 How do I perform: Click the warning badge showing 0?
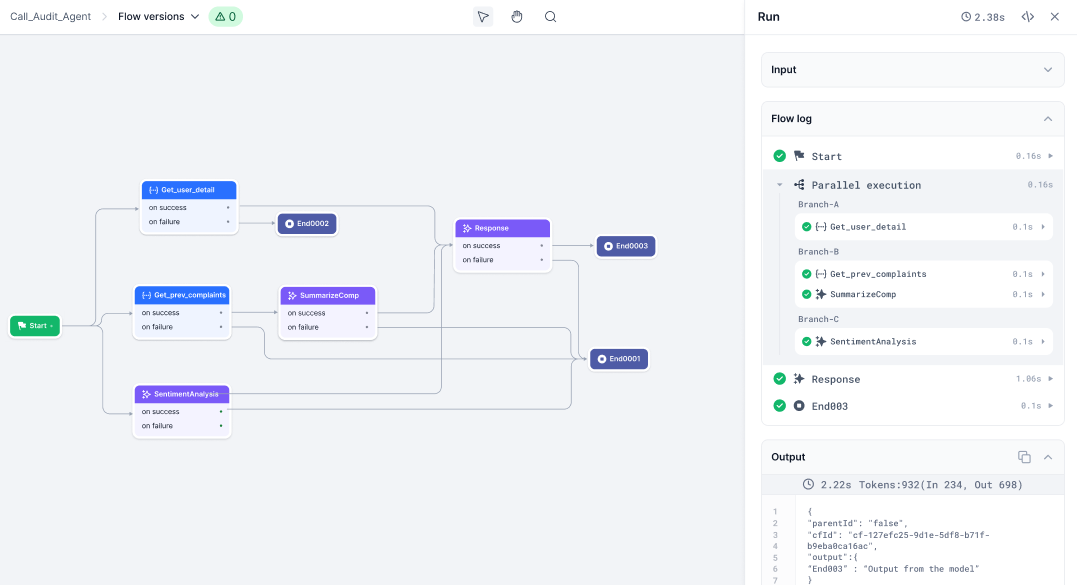pos(225,17)
